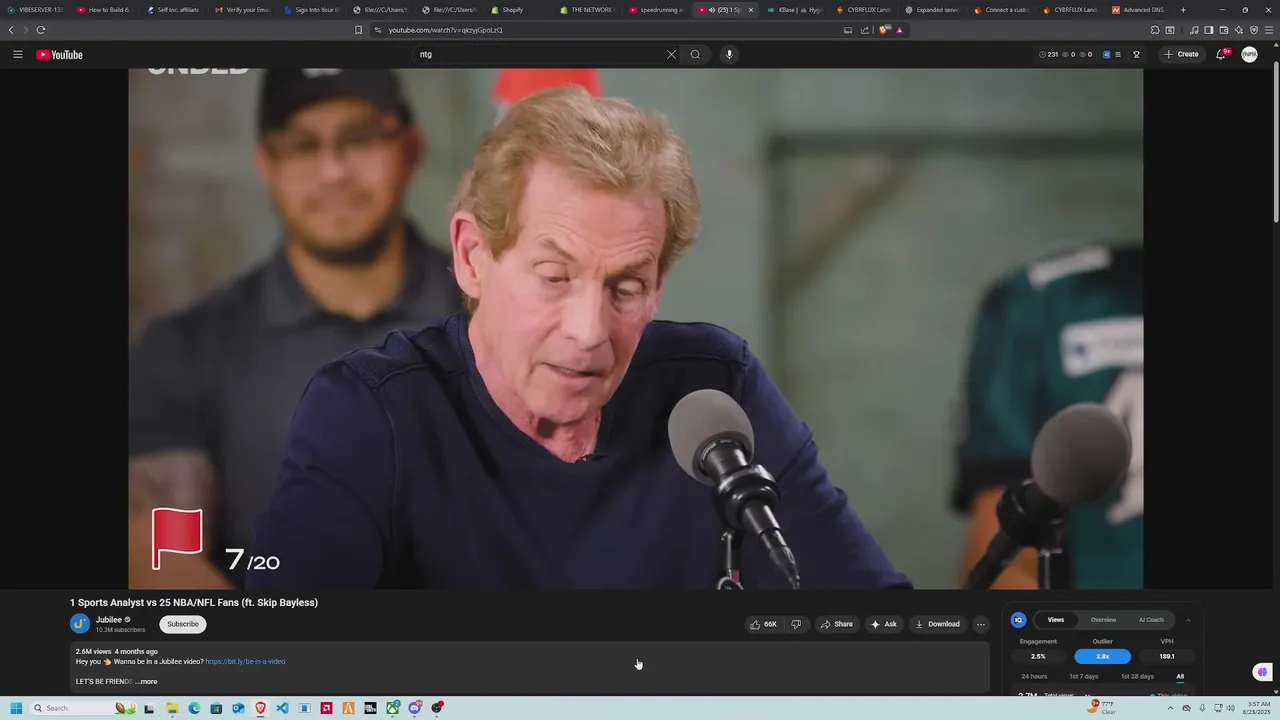Open the account avatar menu

coord(1249,54)
